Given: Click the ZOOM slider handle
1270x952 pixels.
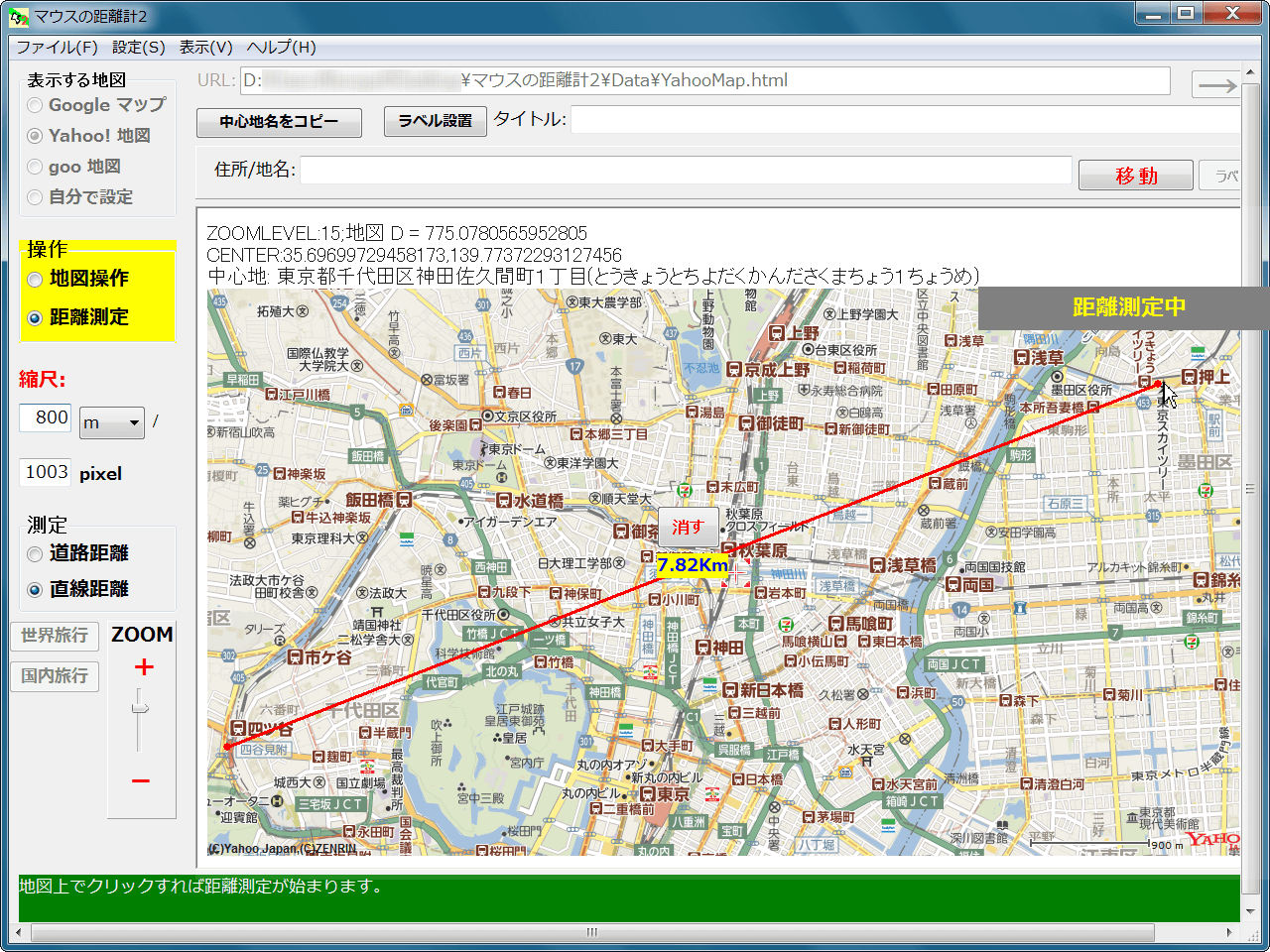Looking at the screenshot, I should click(x=140, y=707).
